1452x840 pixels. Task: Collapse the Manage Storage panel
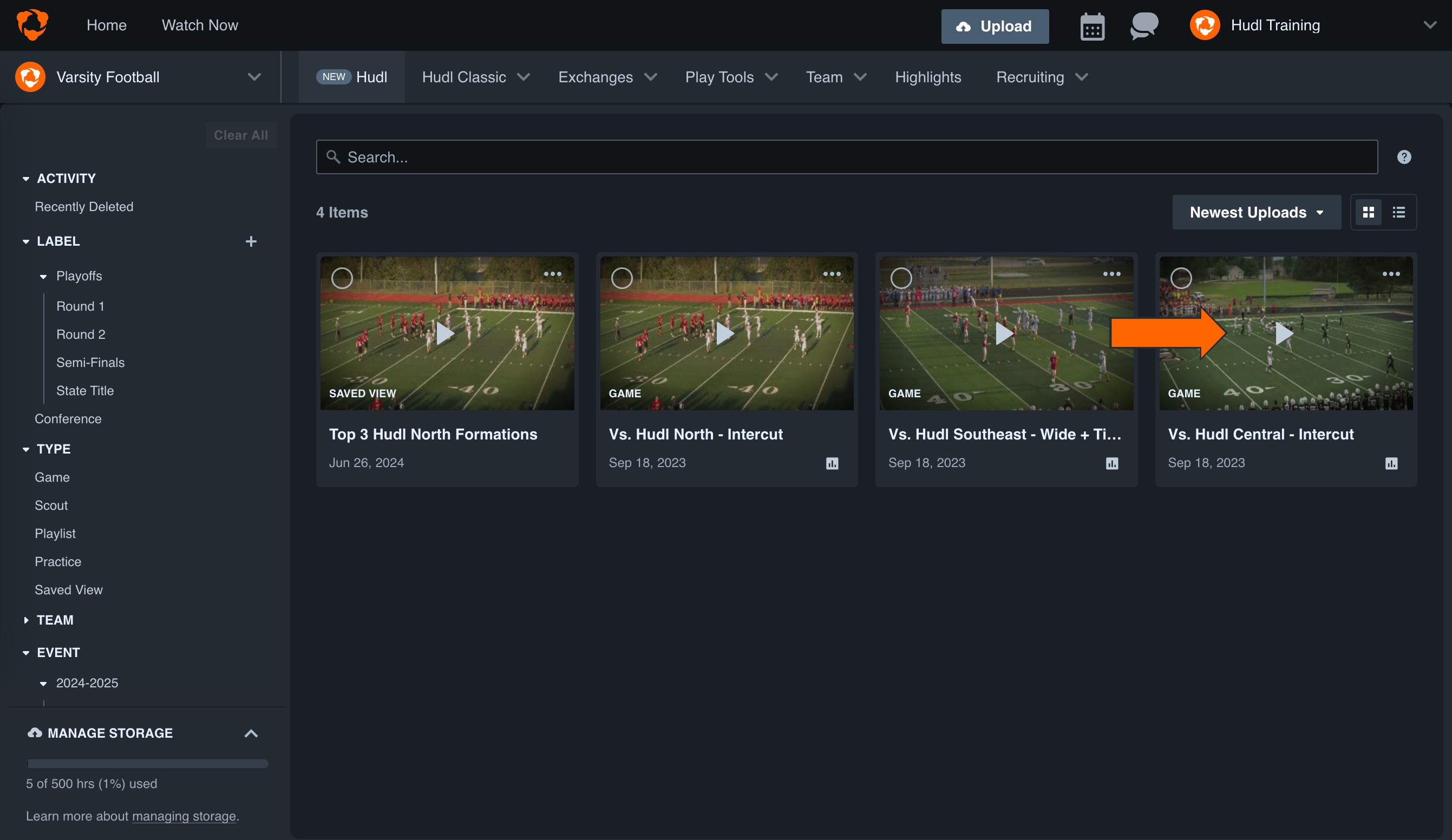tap(251, 733)
